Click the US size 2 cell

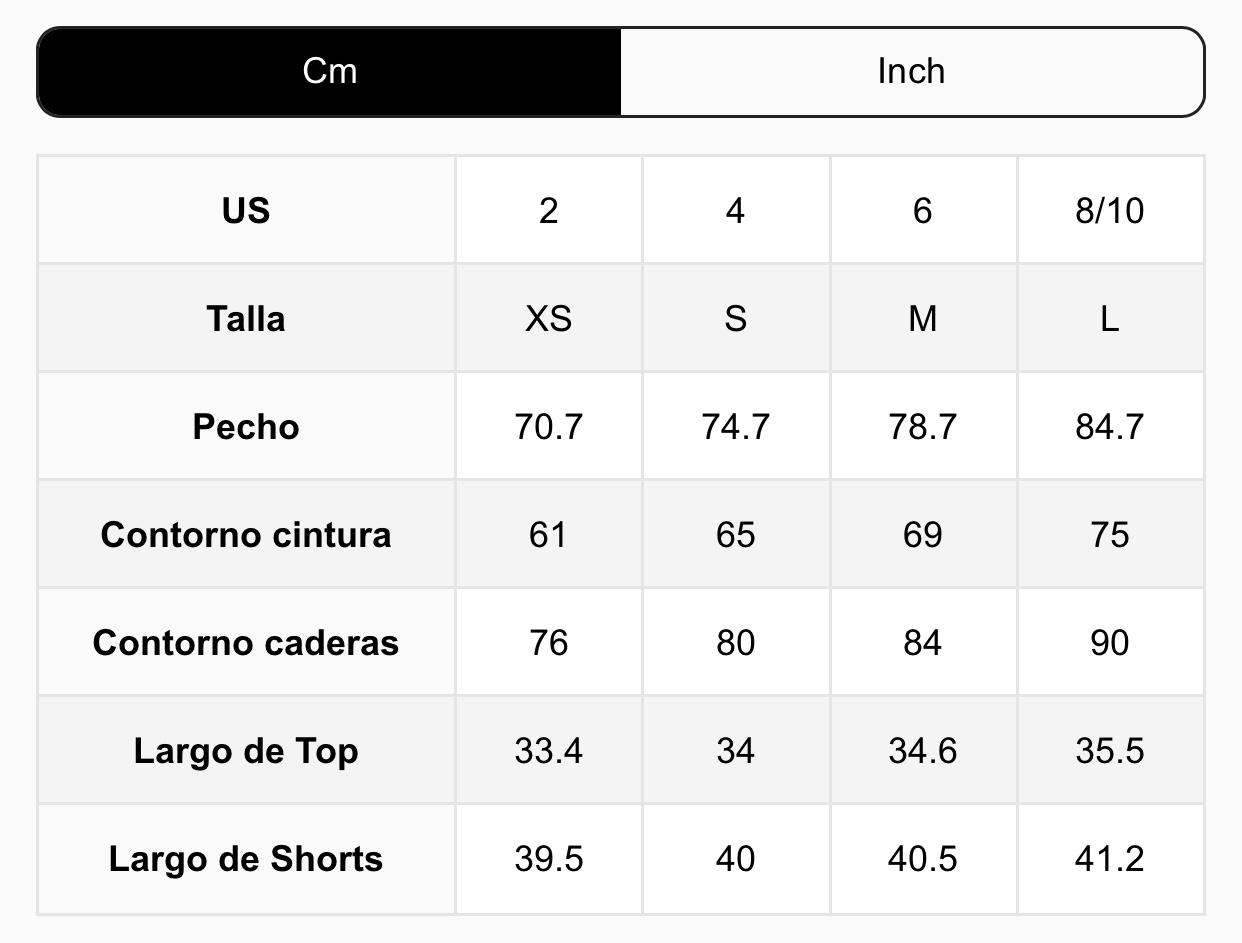548,211
